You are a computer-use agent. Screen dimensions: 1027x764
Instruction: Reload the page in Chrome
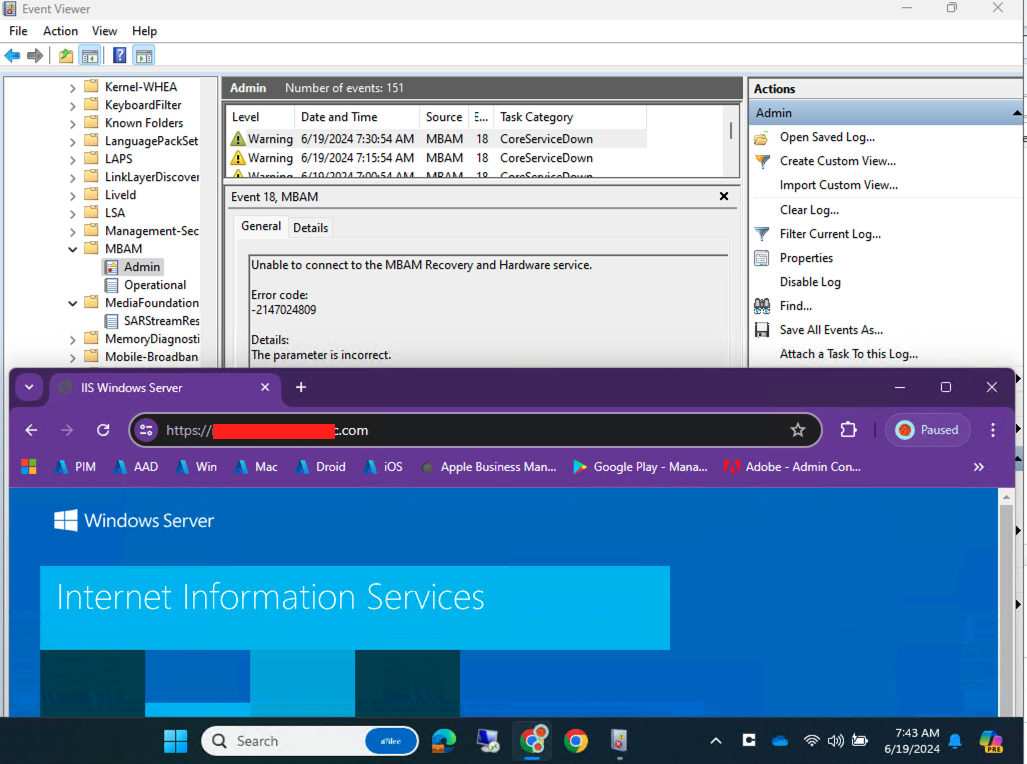click(103, 430)
